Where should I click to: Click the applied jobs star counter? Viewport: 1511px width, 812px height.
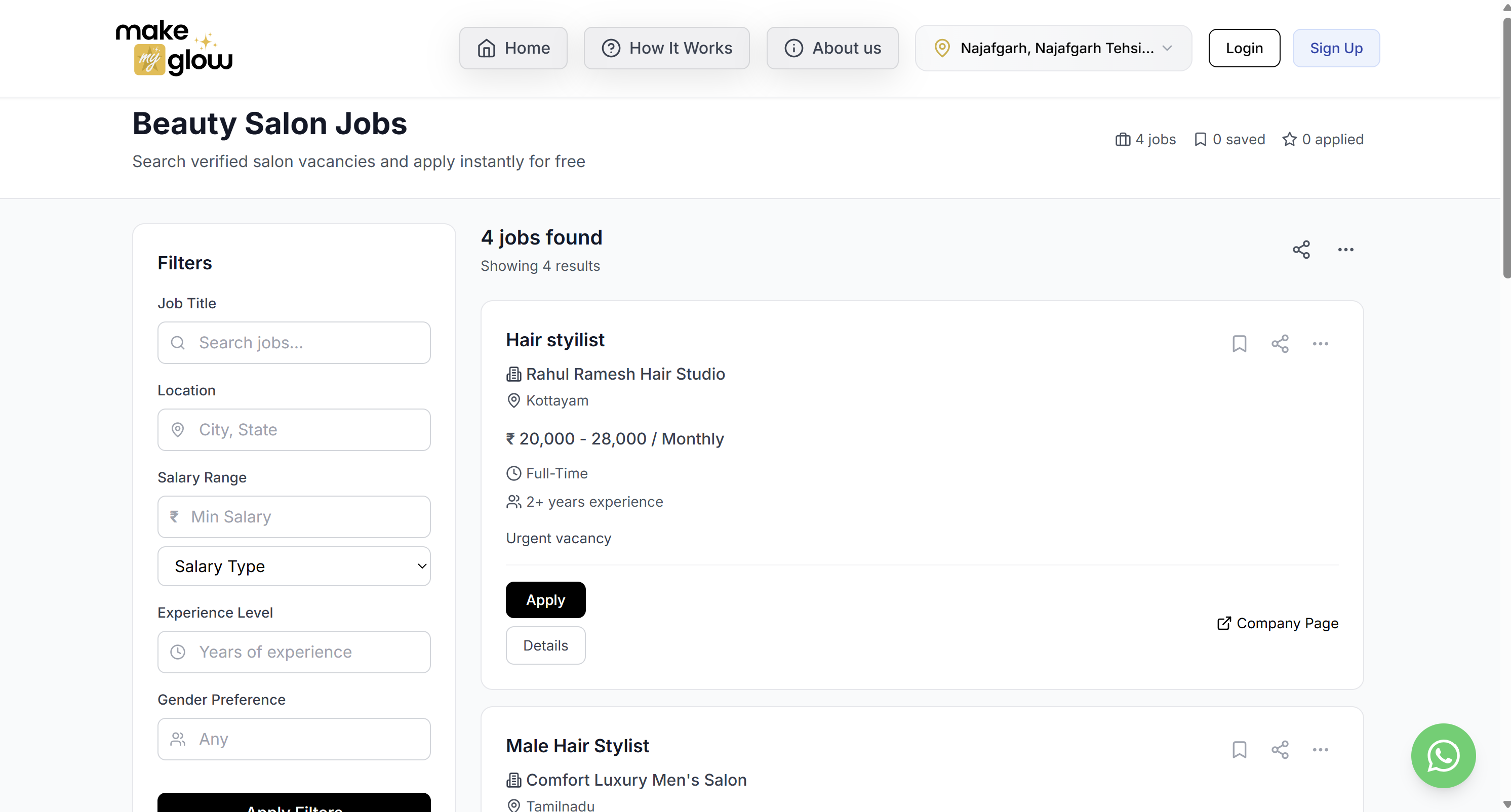[x=1324, y=139]
